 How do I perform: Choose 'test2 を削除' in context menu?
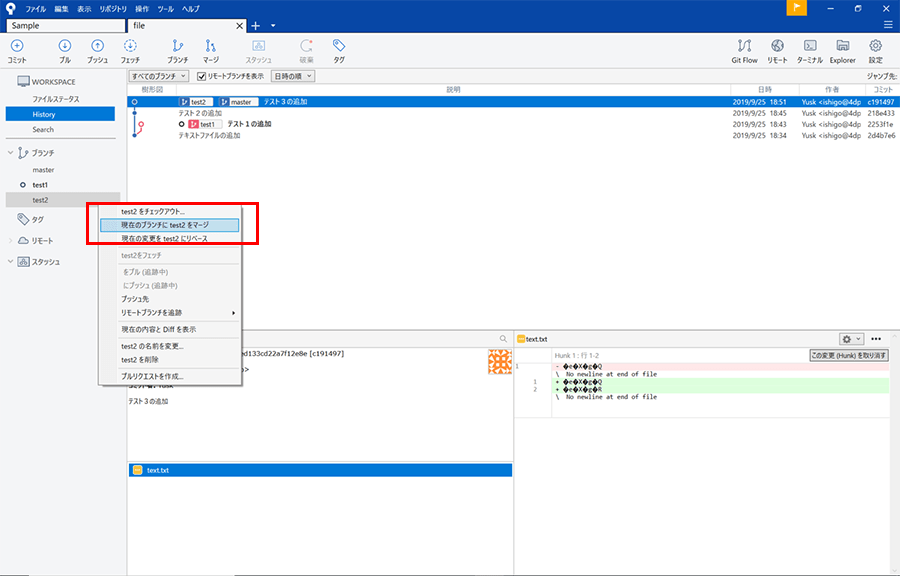[x=170, y=360]
